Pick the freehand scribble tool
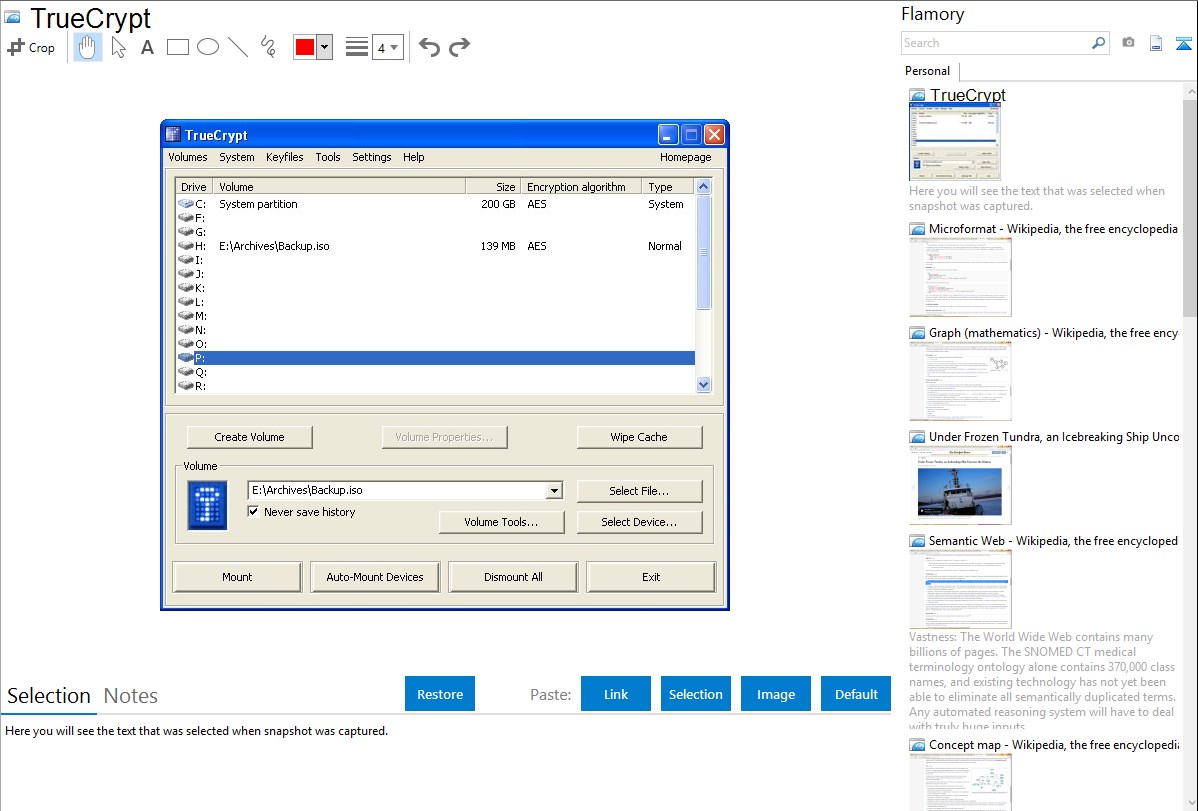The width and height of the screenshot is (1198, 811). 268,47
